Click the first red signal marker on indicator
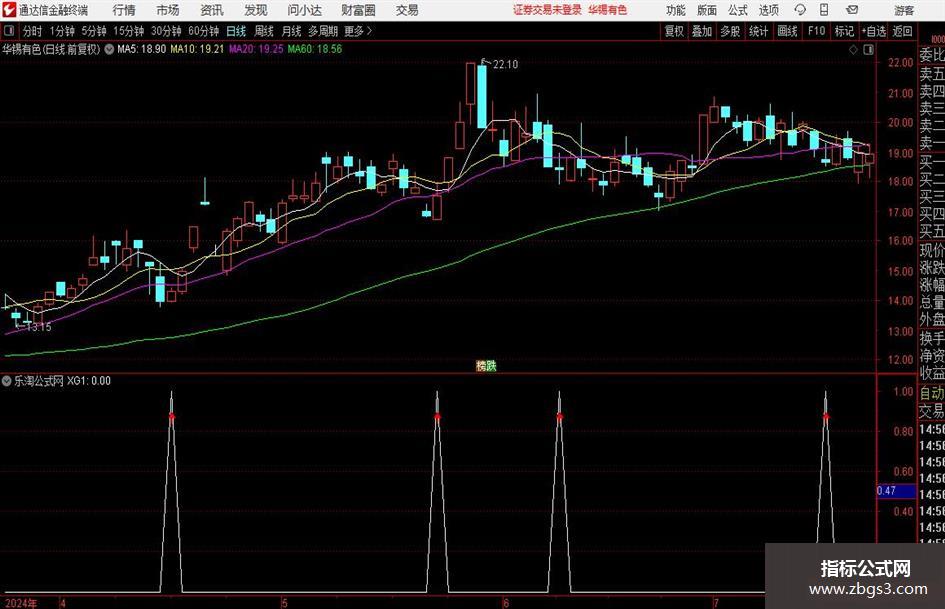 tap(172, 417)
